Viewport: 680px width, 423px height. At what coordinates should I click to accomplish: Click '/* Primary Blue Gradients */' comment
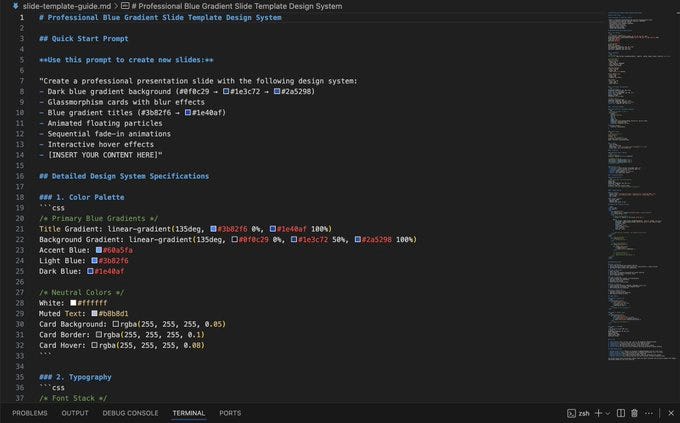[98, 218]
